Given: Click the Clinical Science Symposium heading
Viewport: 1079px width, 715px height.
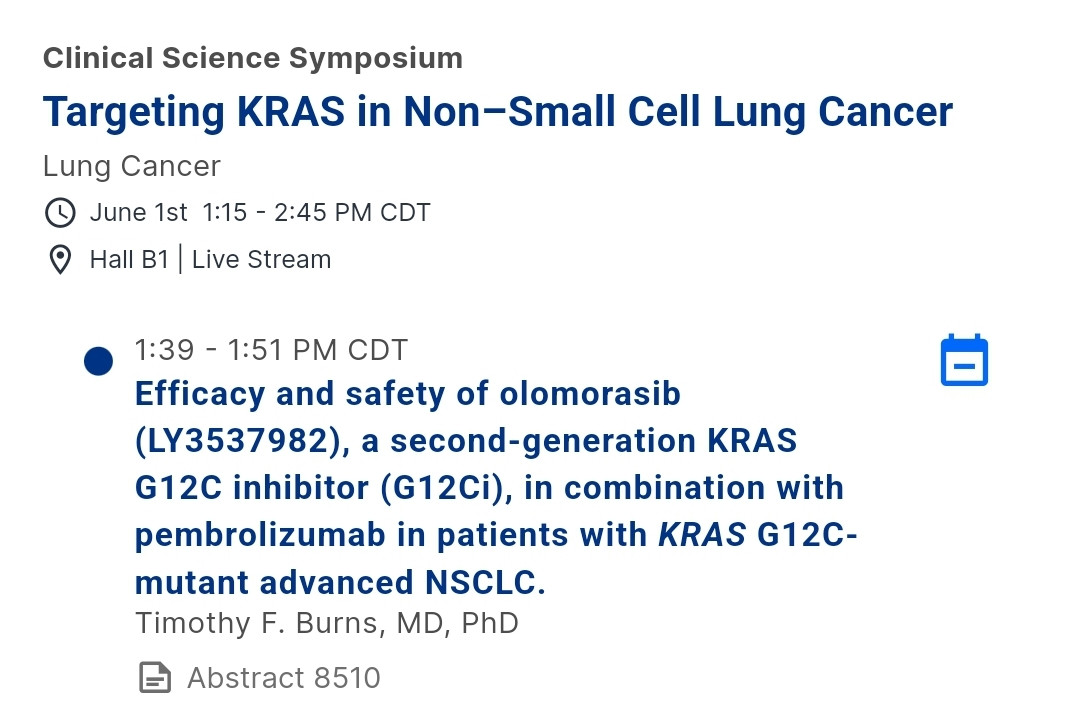Looking at the screenshot, I should coord(253,58).
